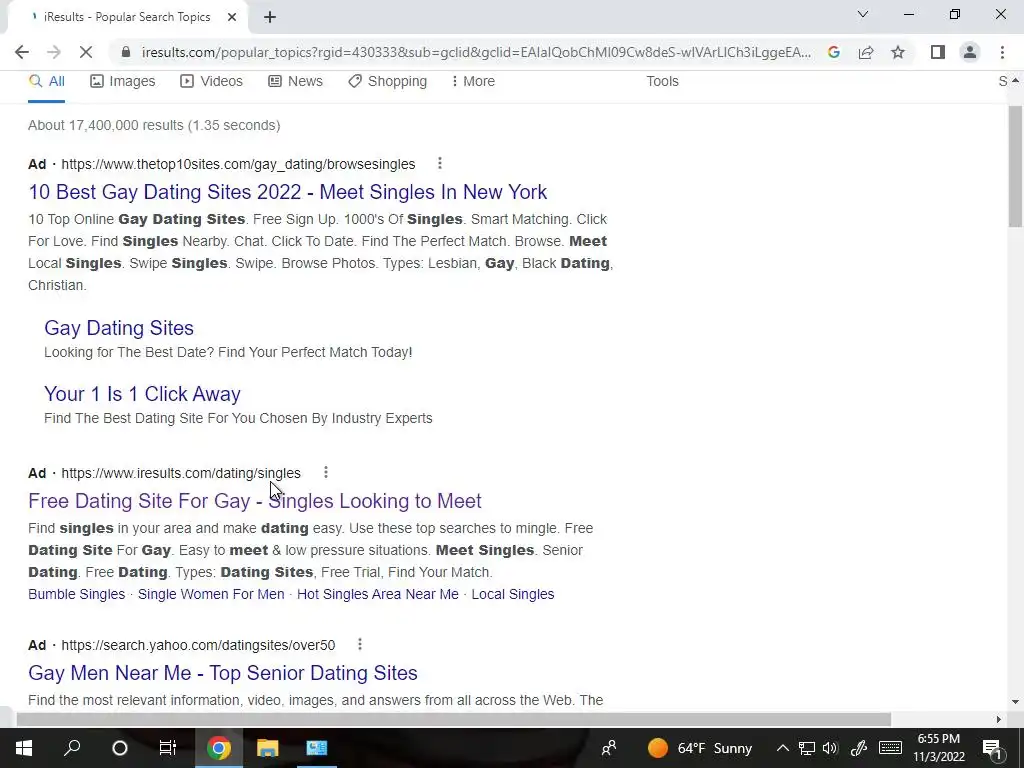Click the search.yahoo.com ad URL text
Image resolution: width=1024 pixels, height=768 pixels.
(199, 645)
